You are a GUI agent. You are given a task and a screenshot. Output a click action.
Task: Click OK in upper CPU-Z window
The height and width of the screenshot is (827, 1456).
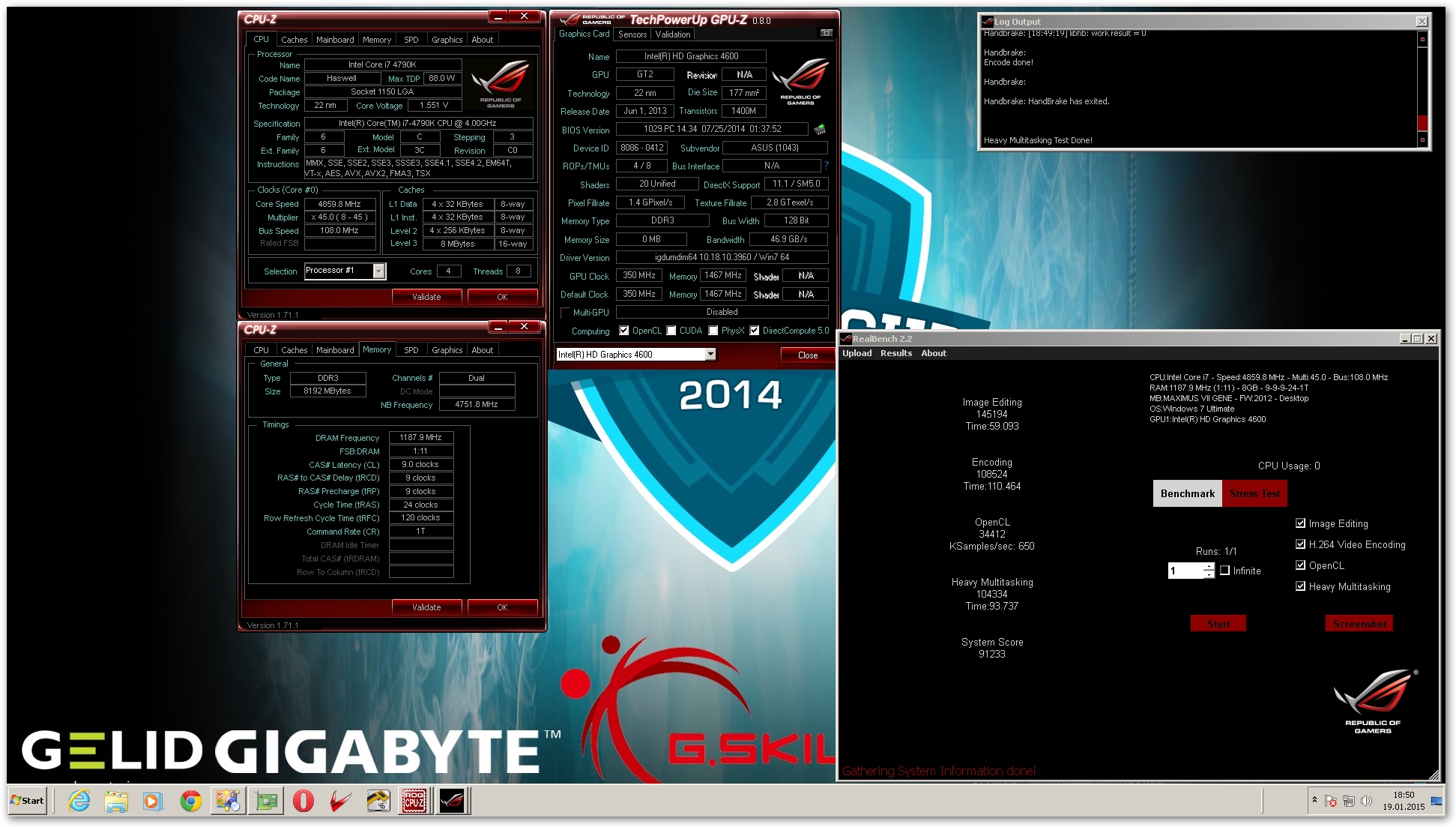pos(502,297)
